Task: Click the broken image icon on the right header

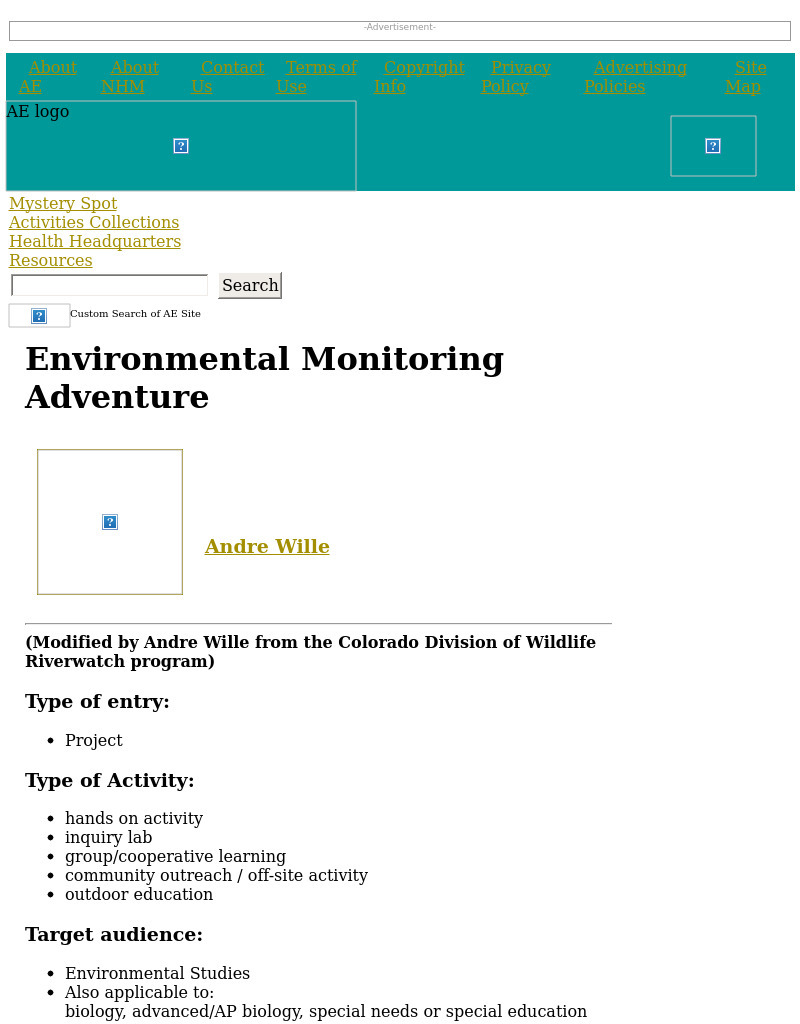Action: point(713,145)
